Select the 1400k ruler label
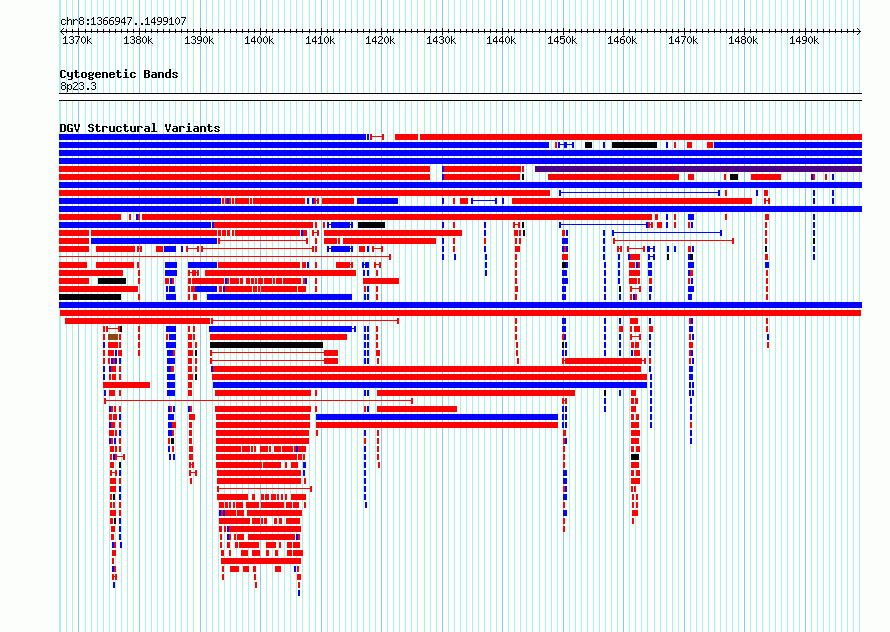The width and height of the screenshot is (890, 632). [259, 41]
